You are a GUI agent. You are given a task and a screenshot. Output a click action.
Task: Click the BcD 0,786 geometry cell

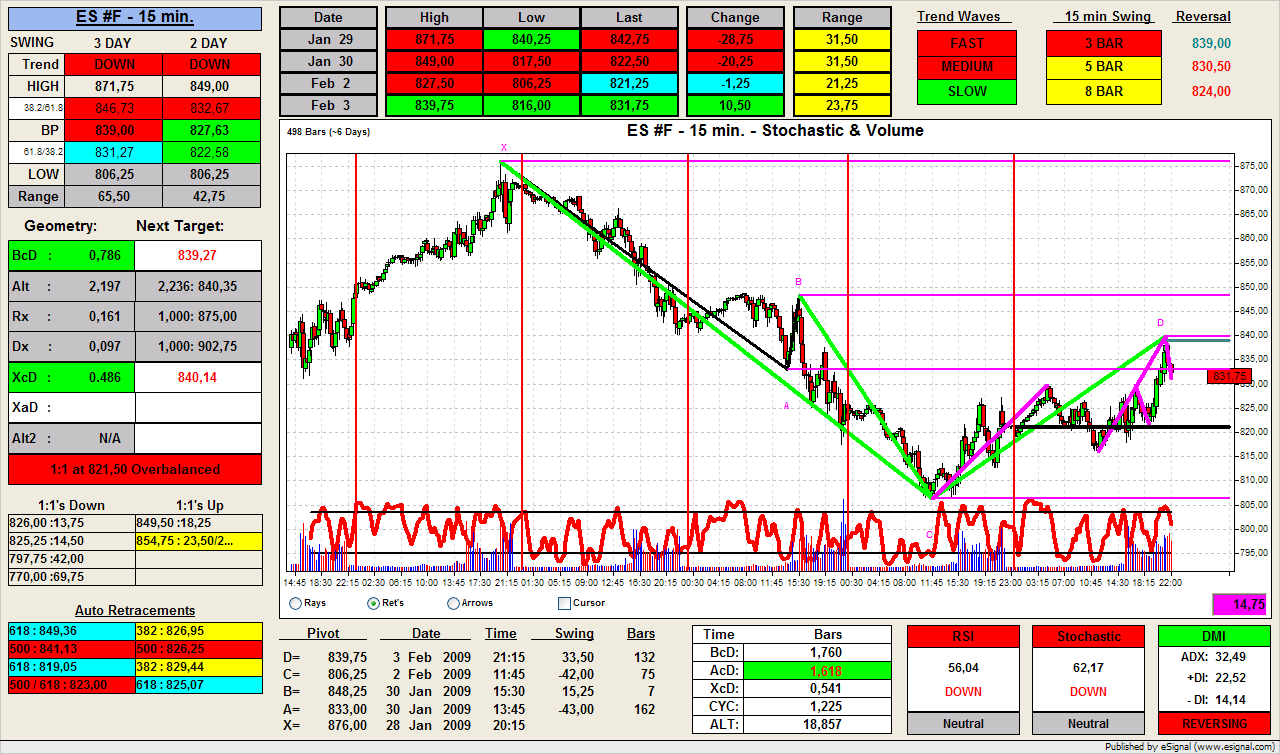(72, 255)
